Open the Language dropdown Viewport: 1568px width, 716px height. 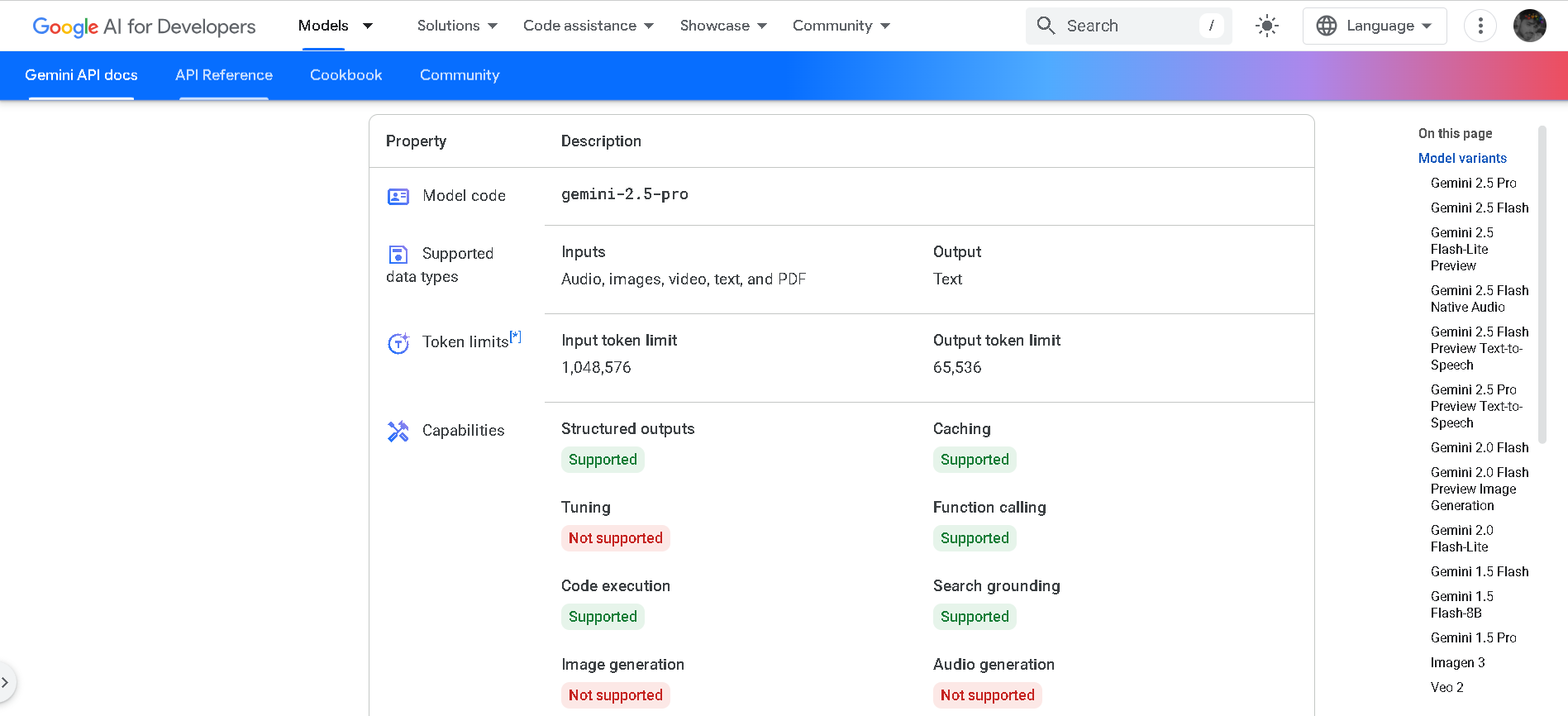1375,26
